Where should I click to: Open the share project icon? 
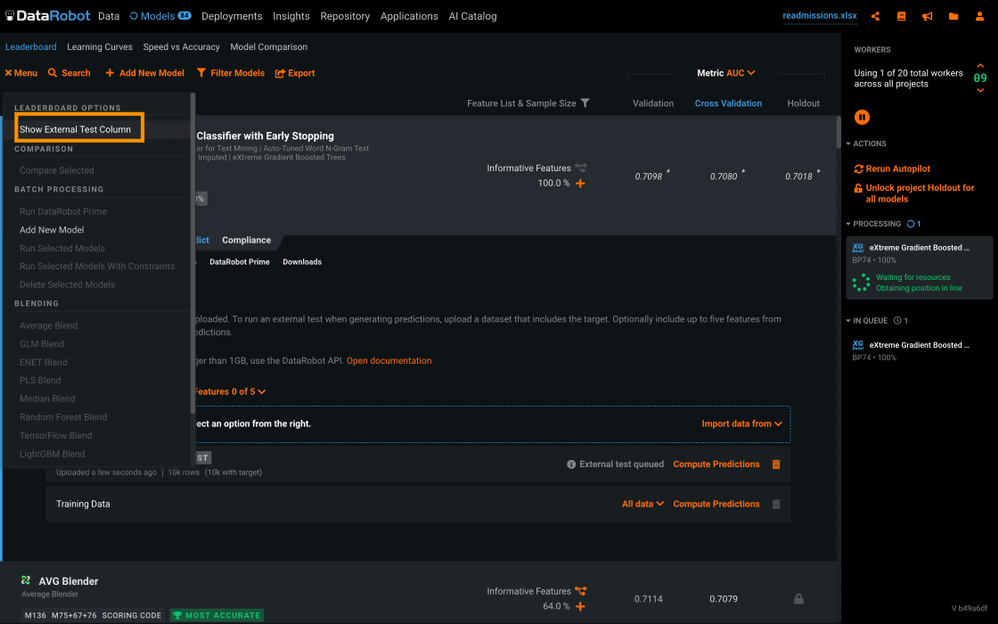pos(875,17)
